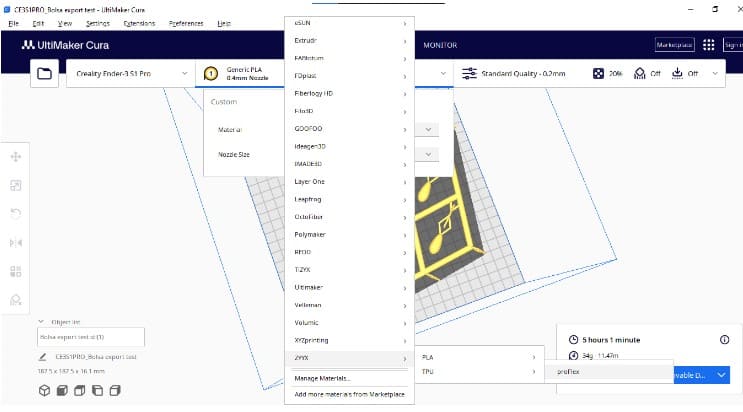The image size is (743, 412).
Task: Expand the PLA submenu under ZYYX
Action: 479,357
